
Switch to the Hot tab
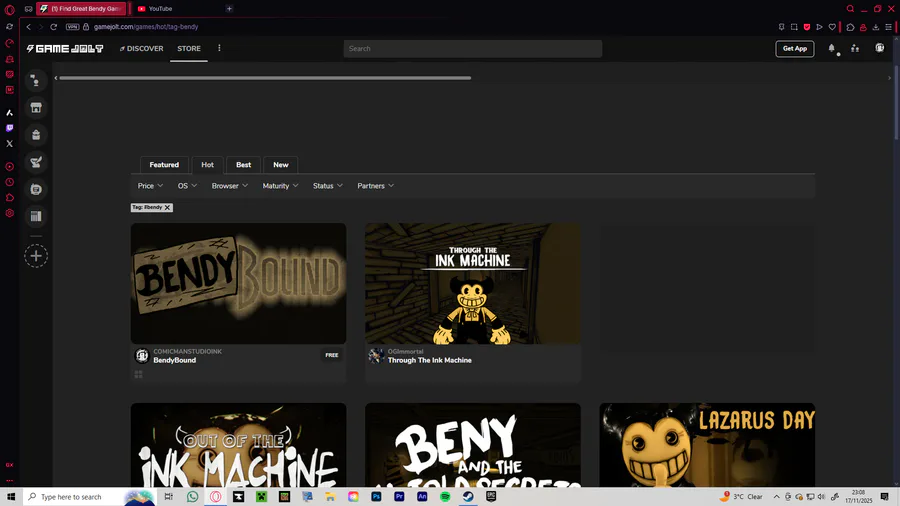tap(207, 165)
